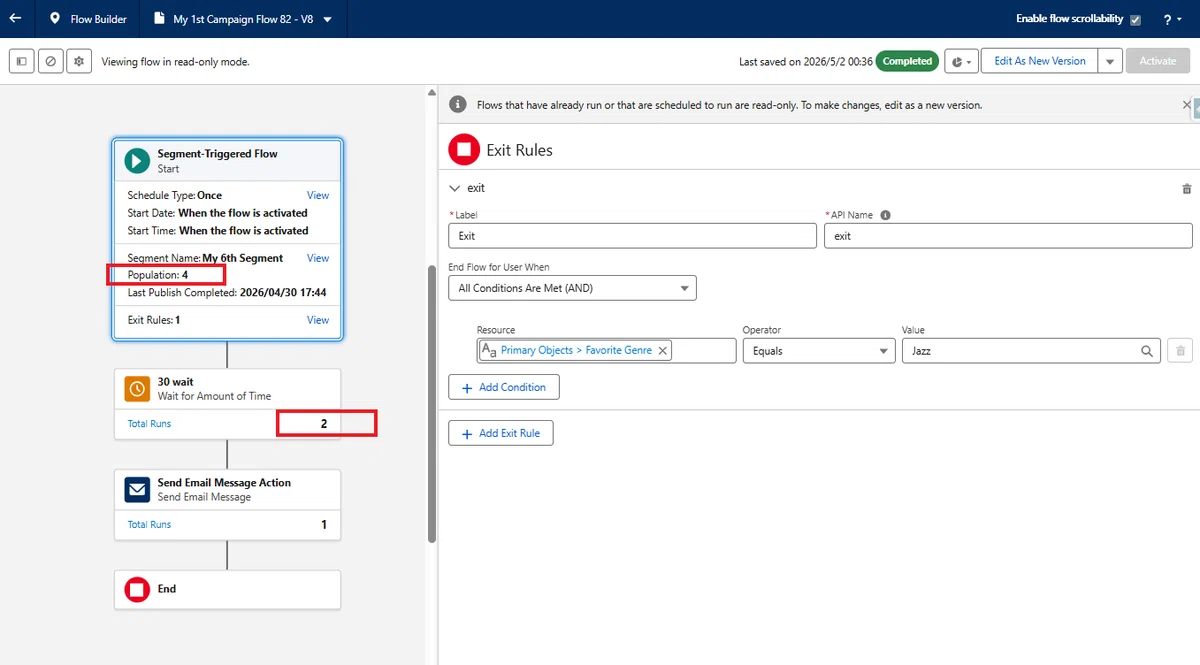Toggle the left toolbox panel icon
This screenshot has width=1200, height=665.
(21, 61)
